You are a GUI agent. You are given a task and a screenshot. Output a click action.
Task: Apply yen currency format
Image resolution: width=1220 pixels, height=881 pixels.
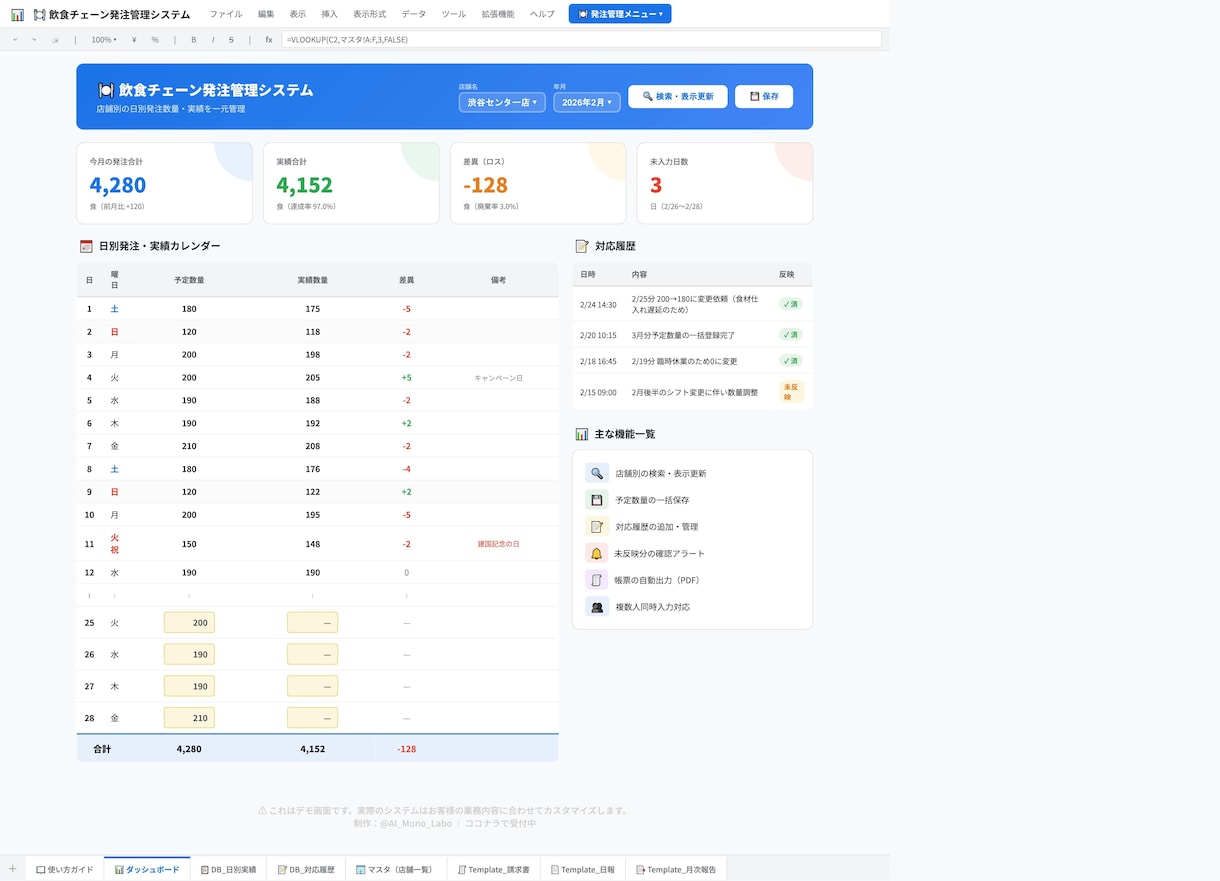135,40
